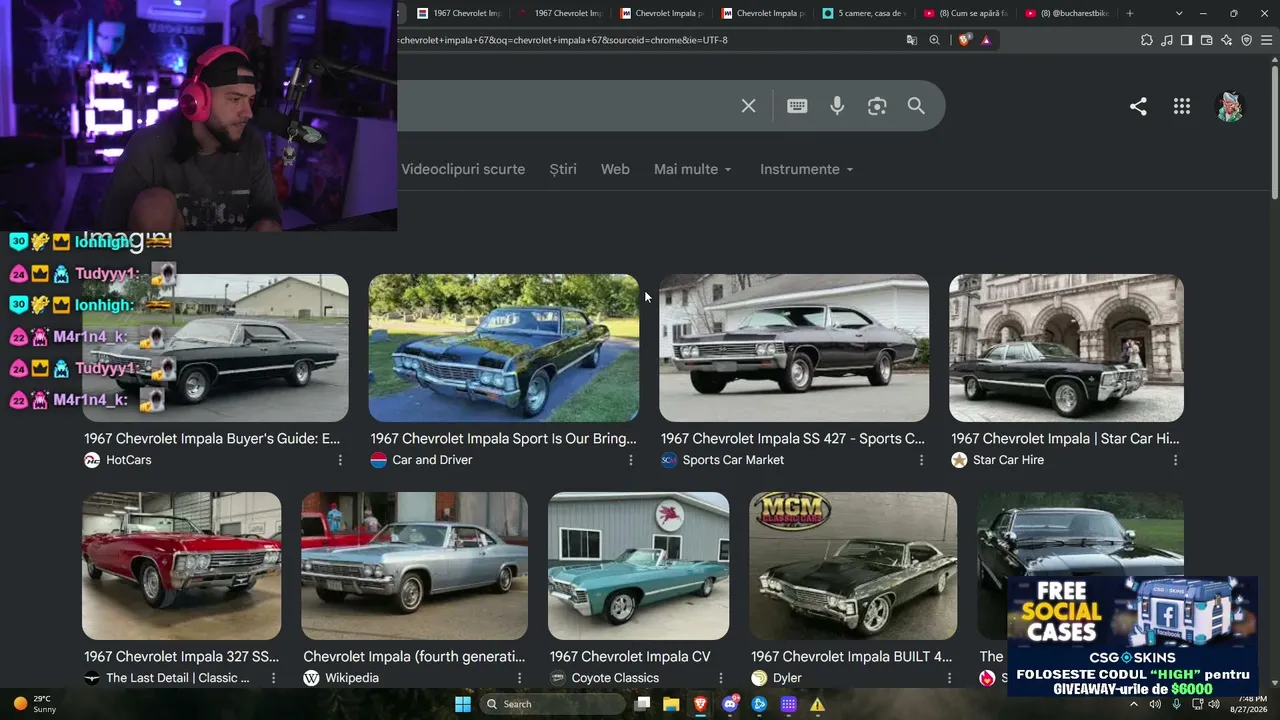Expand the Mai multe dropdown
This screenshot has width=1280, height=720.
point(693,169)
